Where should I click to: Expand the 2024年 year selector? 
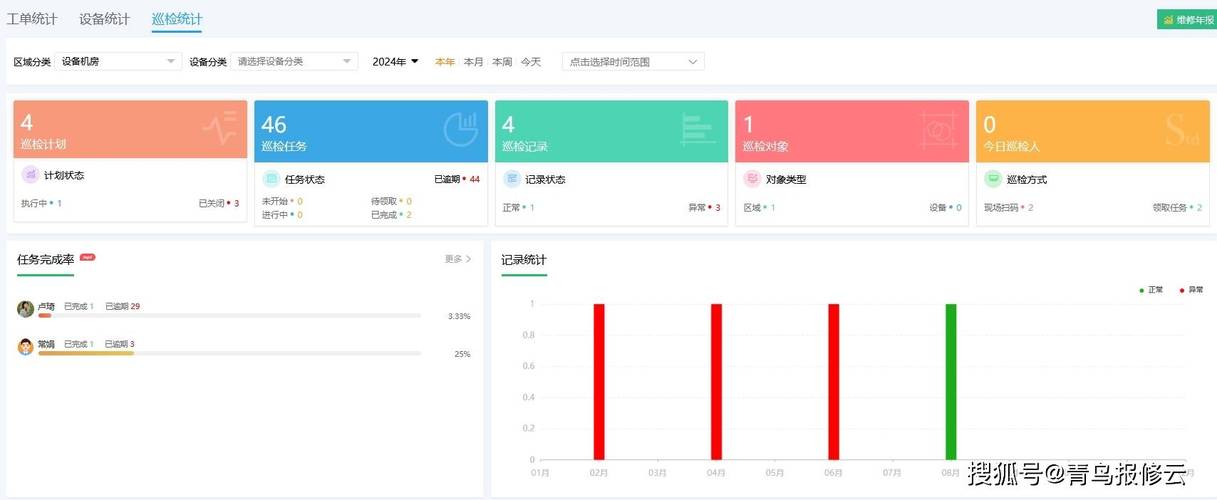[395, 61]
